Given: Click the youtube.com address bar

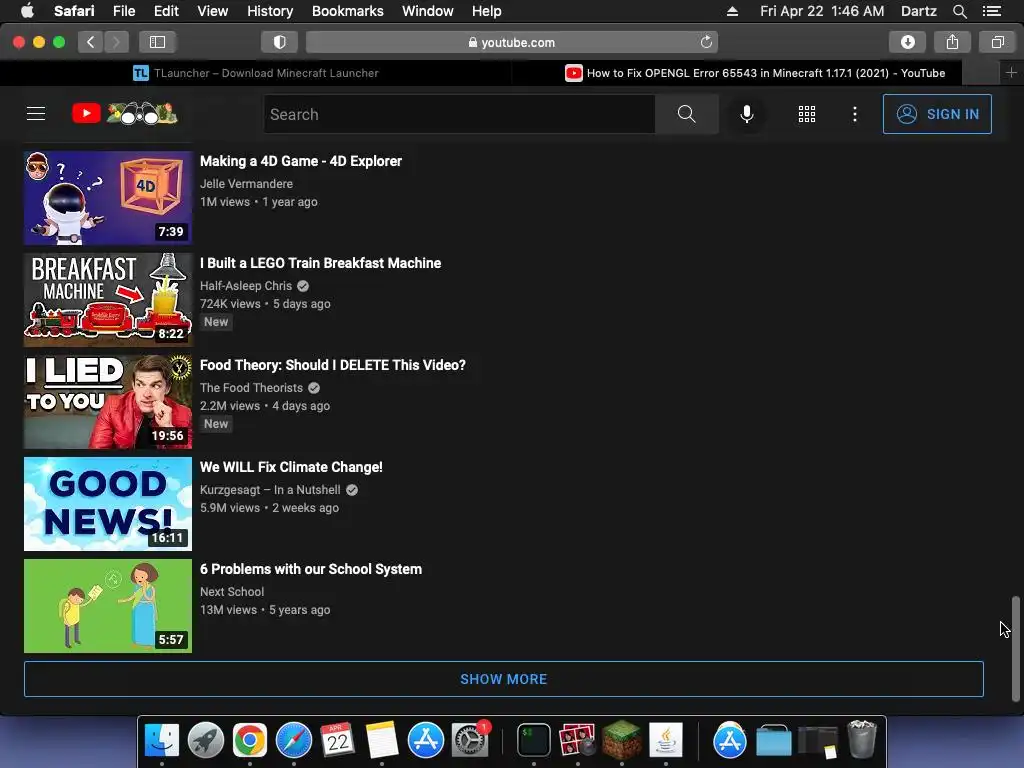Looking at the screenshot, I should click(512, 42).
